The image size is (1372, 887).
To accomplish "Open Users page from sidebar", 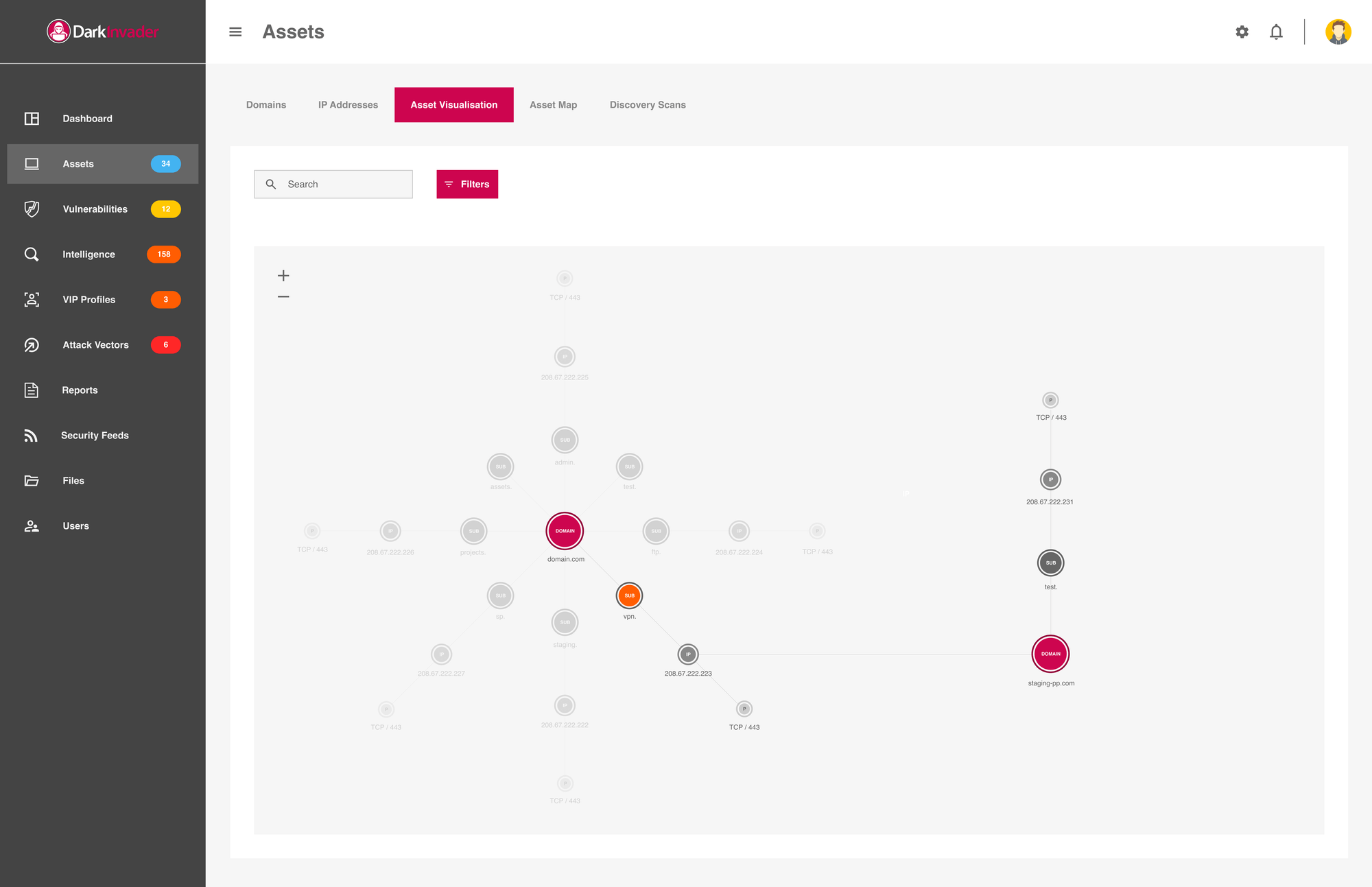I will coord(75,526).
